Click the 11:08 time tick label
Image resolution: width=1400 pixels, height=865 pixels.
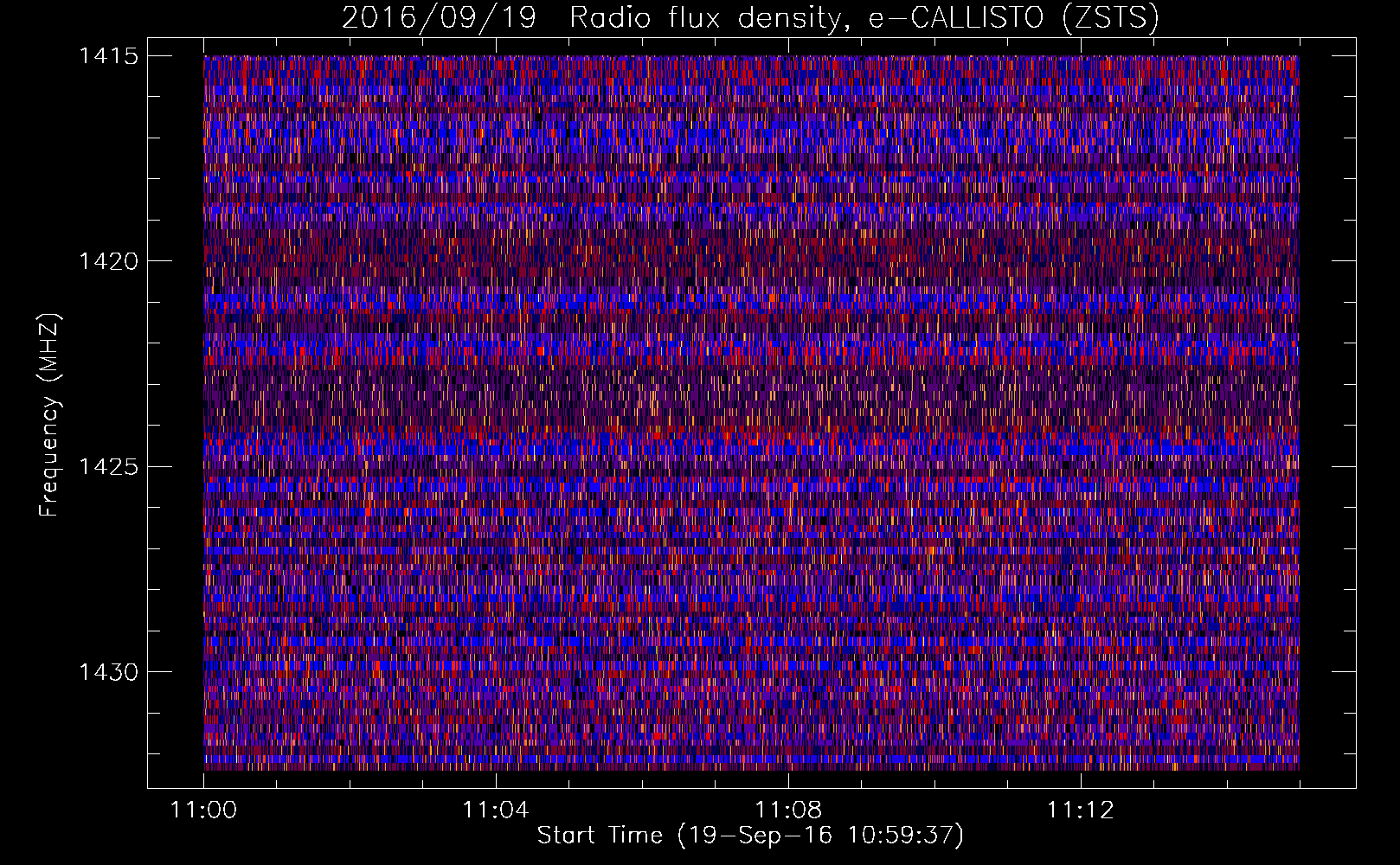[788, 811]
